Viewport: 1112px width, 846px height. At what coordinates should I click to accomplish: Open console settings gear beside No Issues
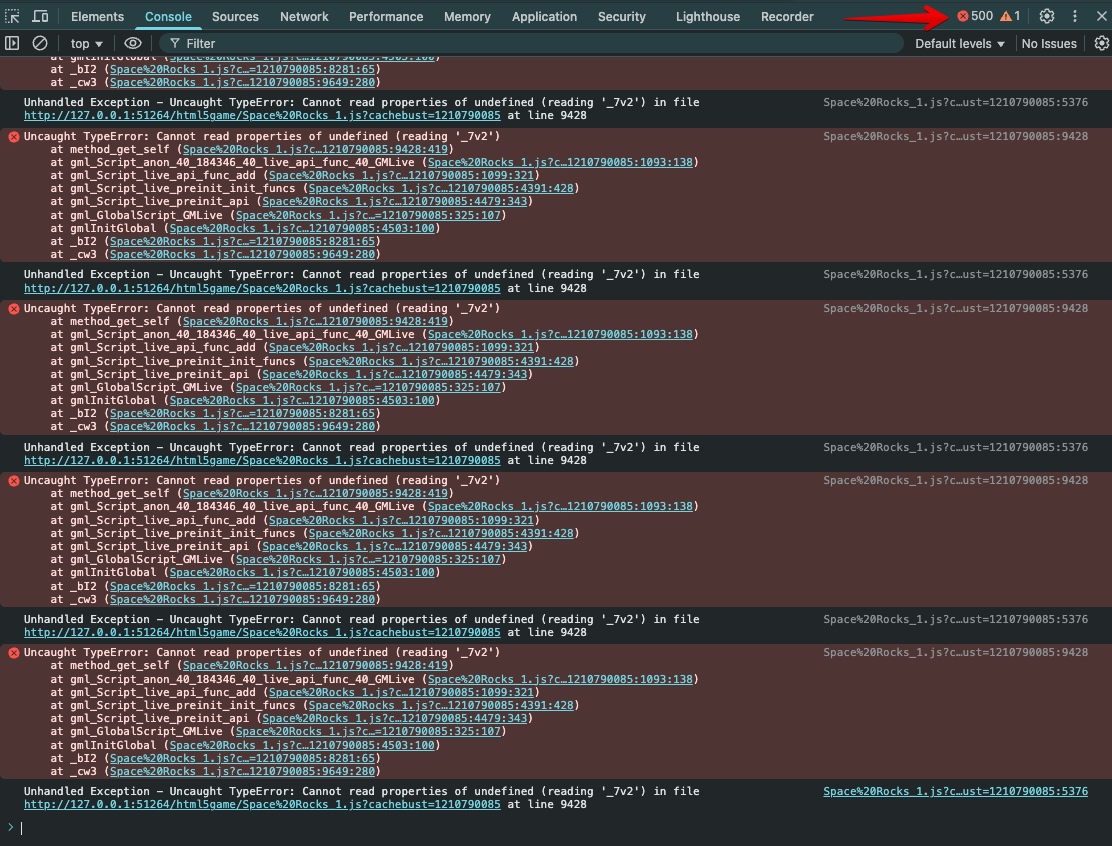coord(1101,43)
